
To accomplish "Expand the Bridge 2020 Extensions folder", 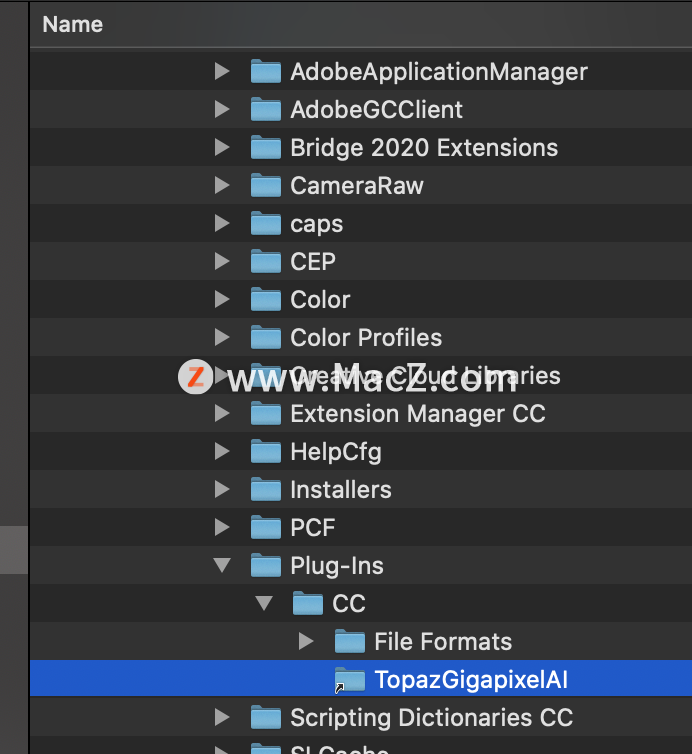I will pyautogui.click(x=222, y=147).
